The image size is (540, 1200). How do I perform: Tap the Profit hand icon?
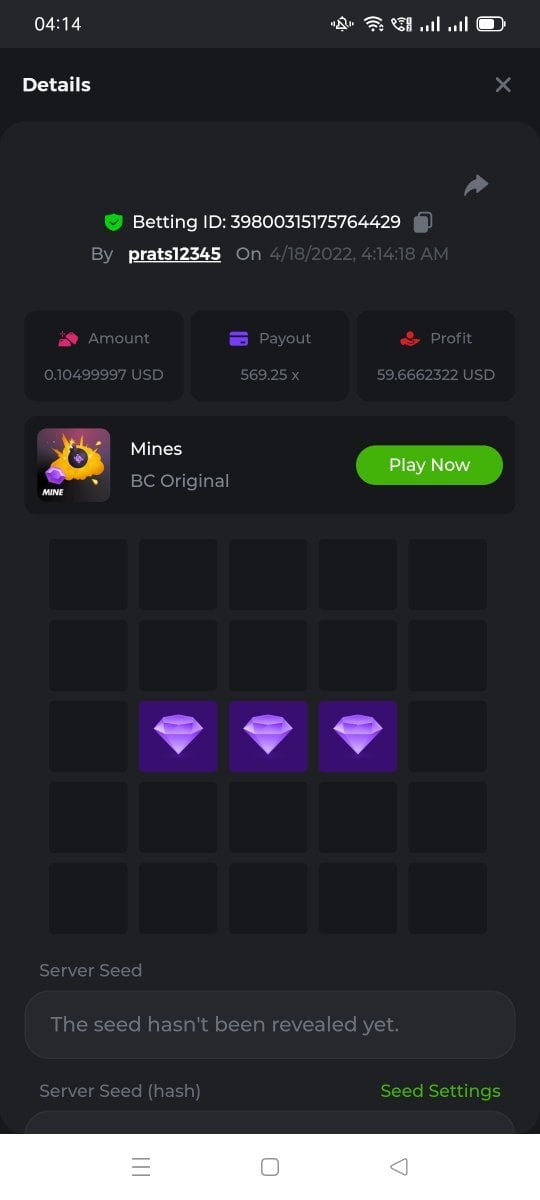(x=410, y=338)
